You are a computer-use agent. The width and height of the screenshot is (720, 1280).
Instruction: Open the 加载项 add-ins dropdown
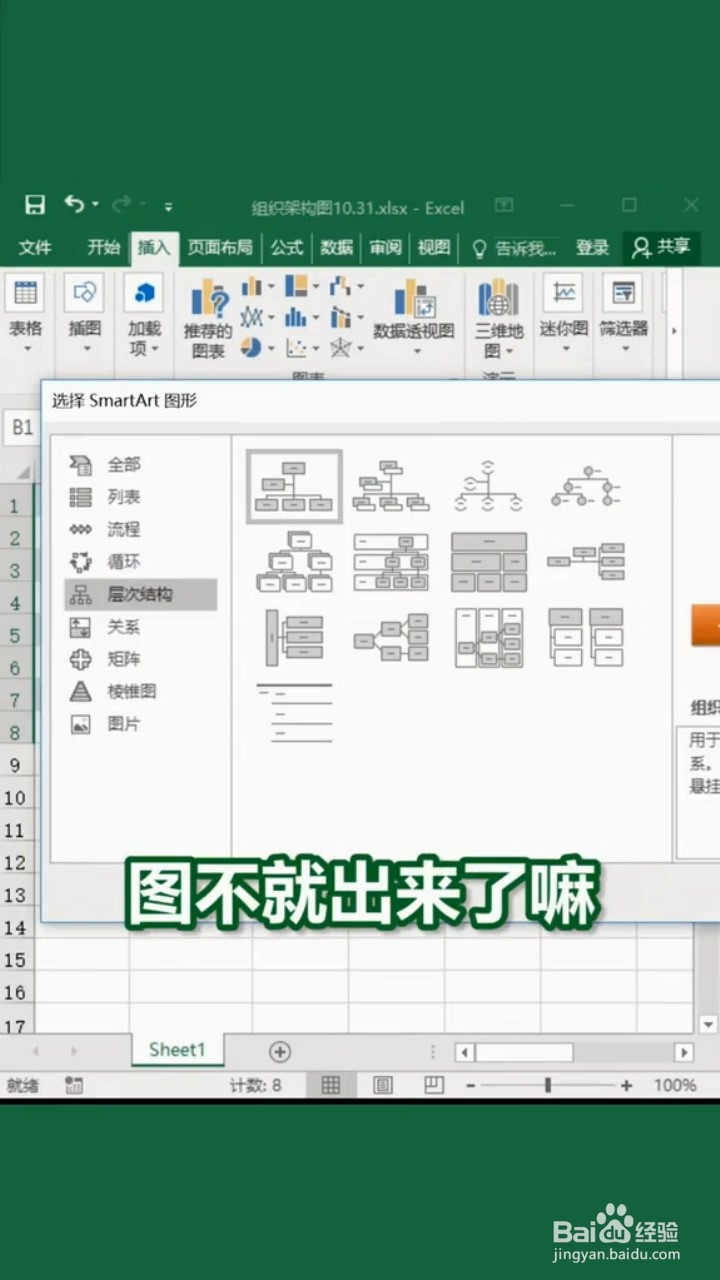click(145, 315)
